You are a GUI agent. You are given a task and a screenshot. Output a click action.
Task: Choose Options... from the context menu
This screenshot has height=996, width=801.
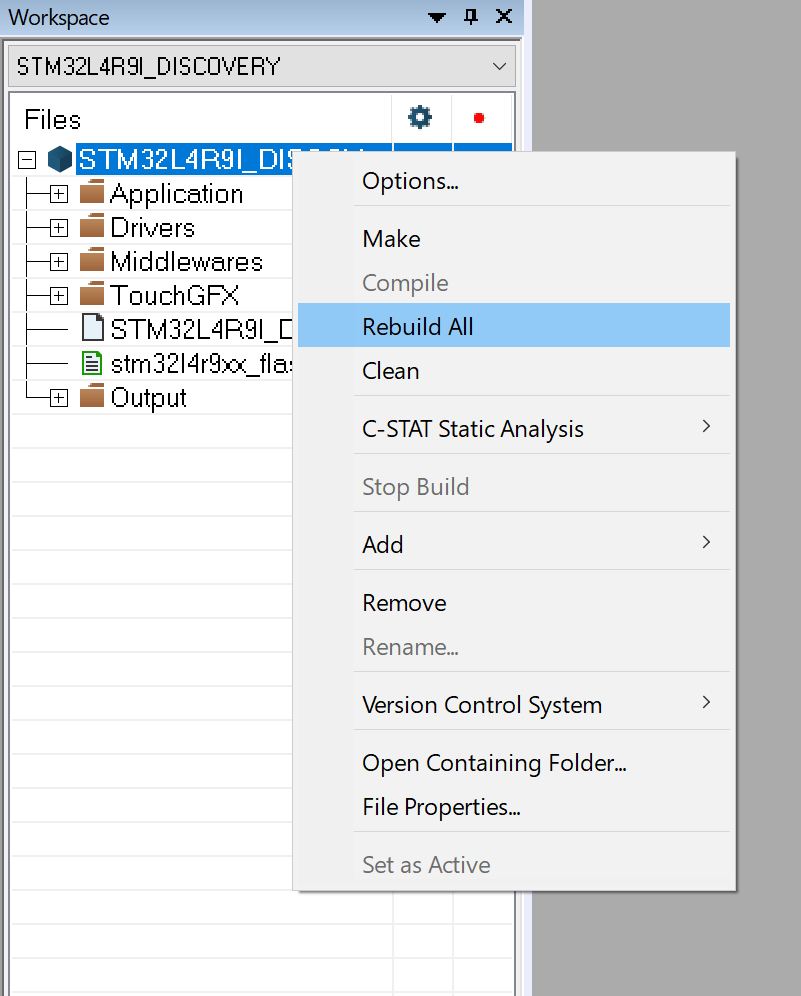[514, 181]
